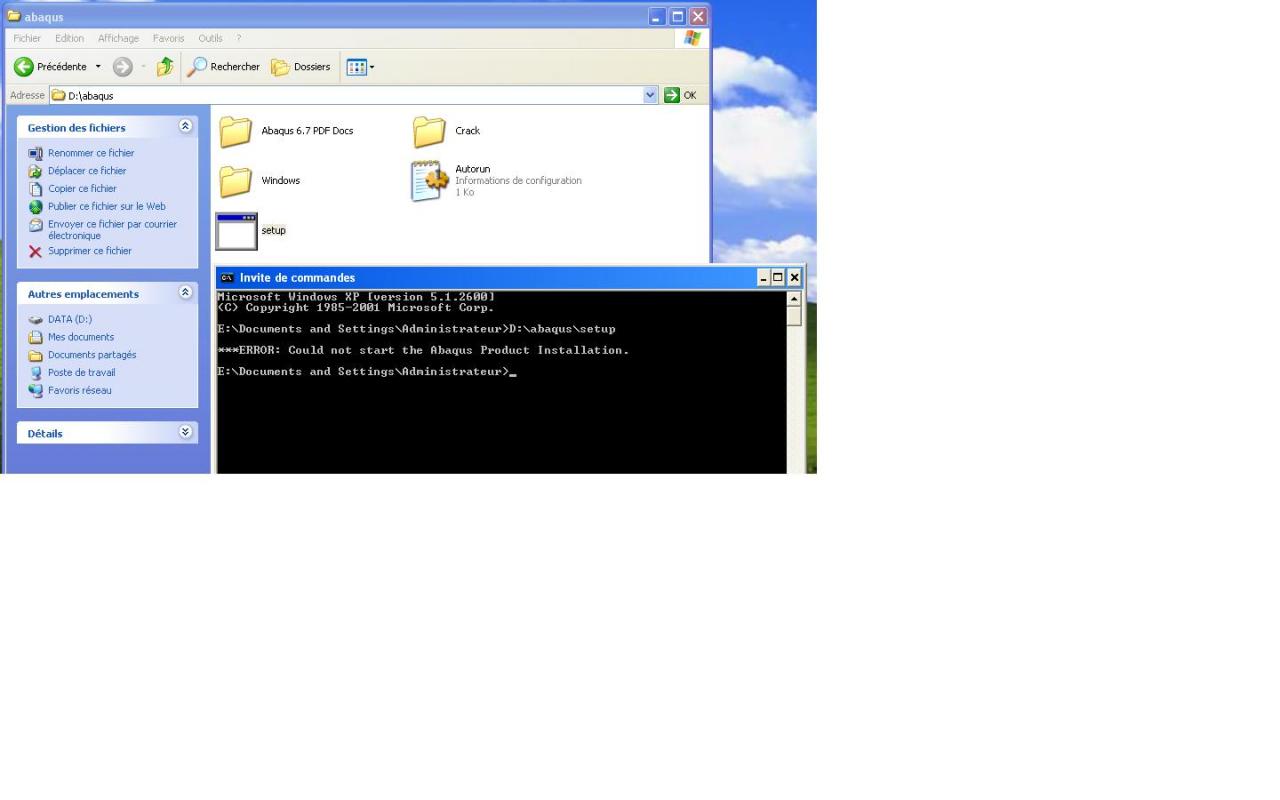
Task: Open the address bar dropdown list
Action: coord(651,95)
